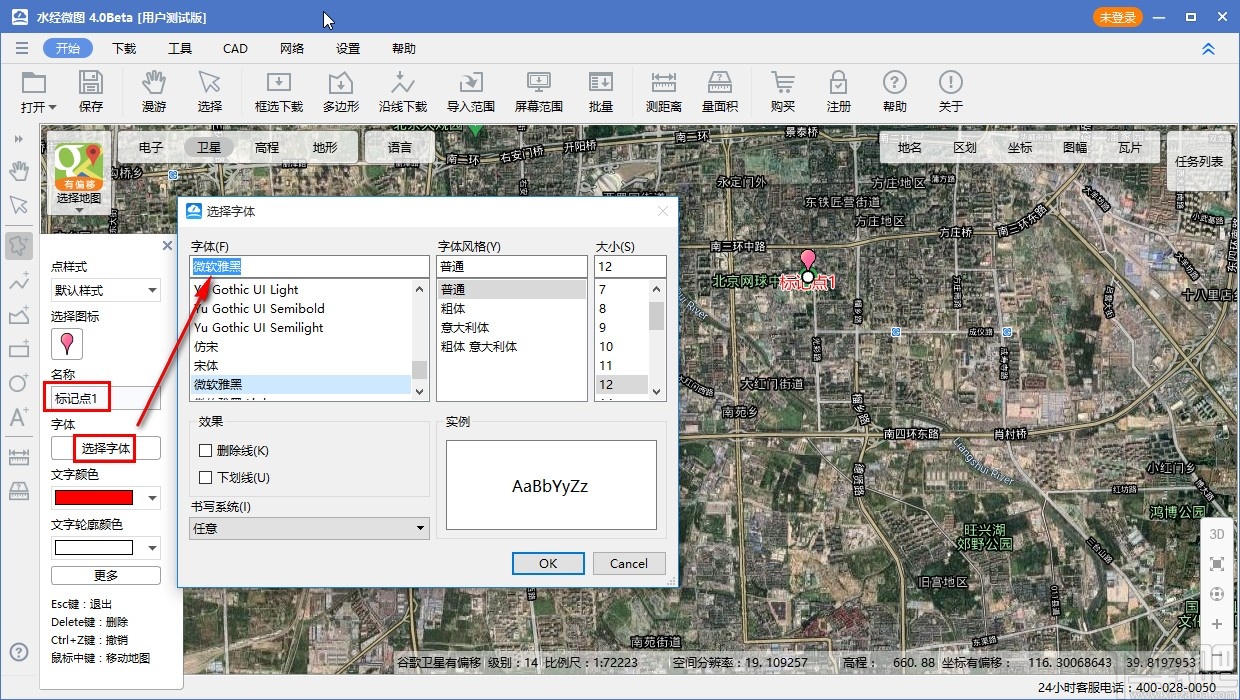Toggle the 卫星 satellite map layer
The image size is (1240, 700).
pyautogui.click(x=208, y=147)
